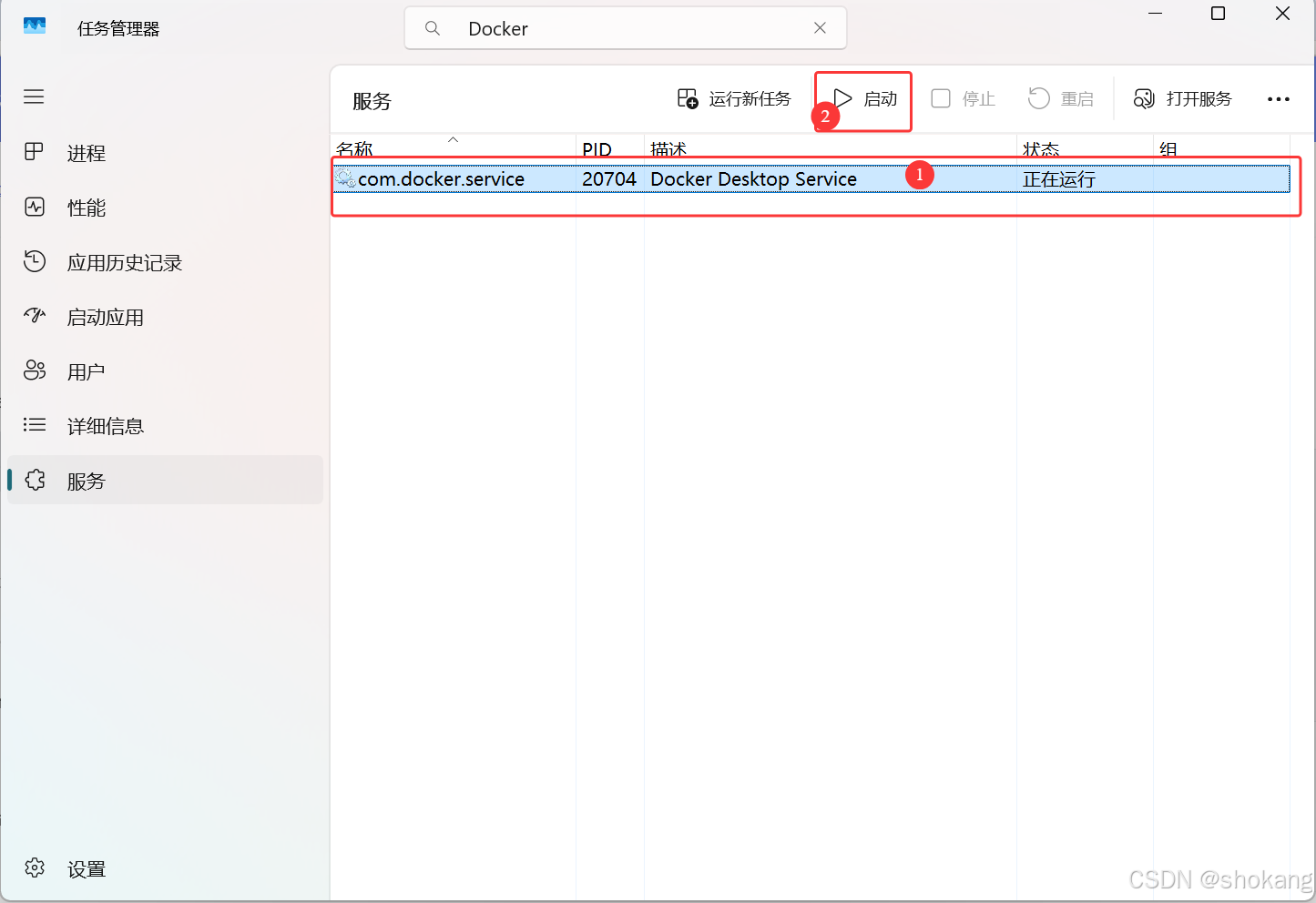
Task: Open the 性能 (Performance) page
Action: tap(87, 208)
